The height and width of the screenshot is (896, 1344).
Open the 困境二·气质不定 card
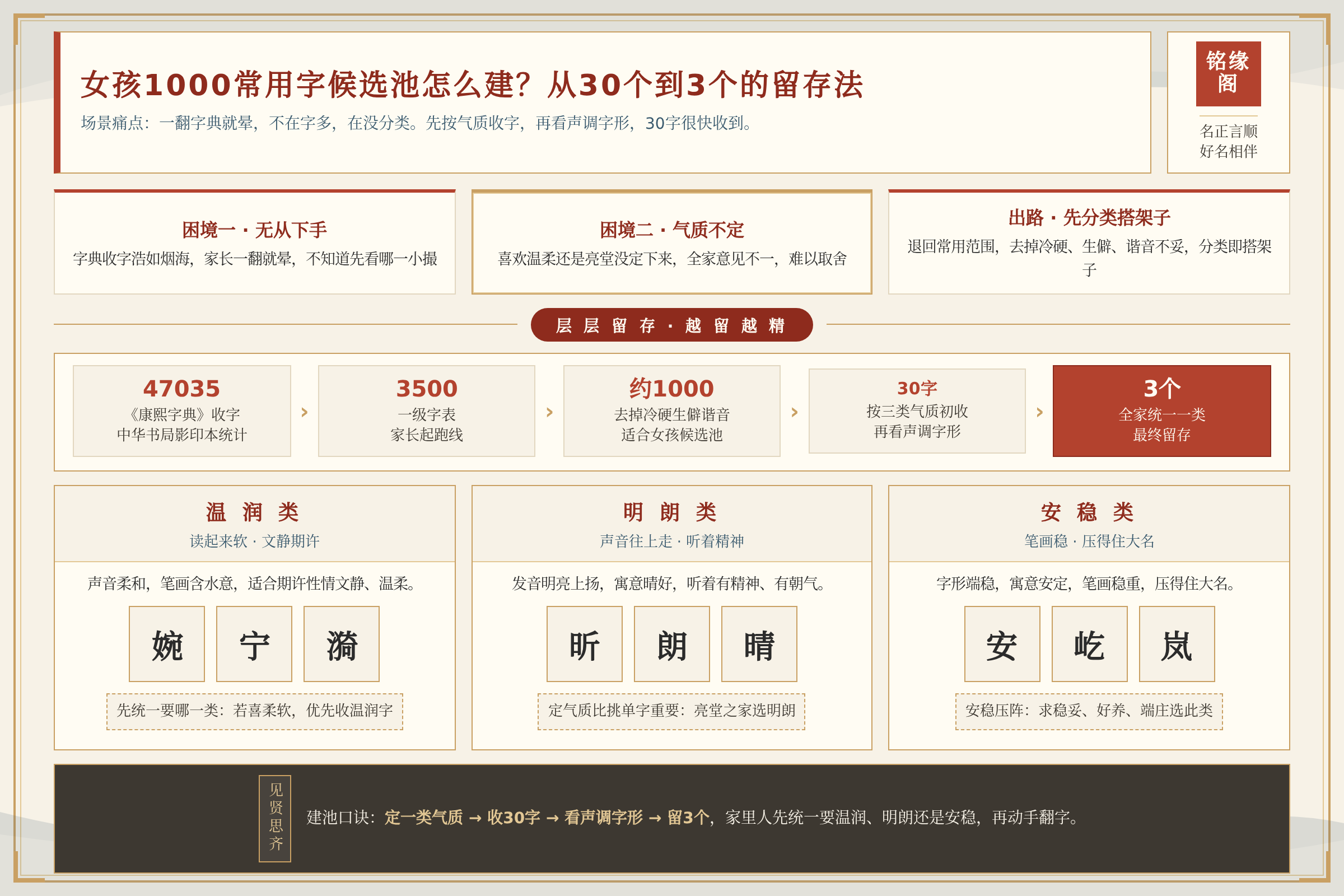672,242
